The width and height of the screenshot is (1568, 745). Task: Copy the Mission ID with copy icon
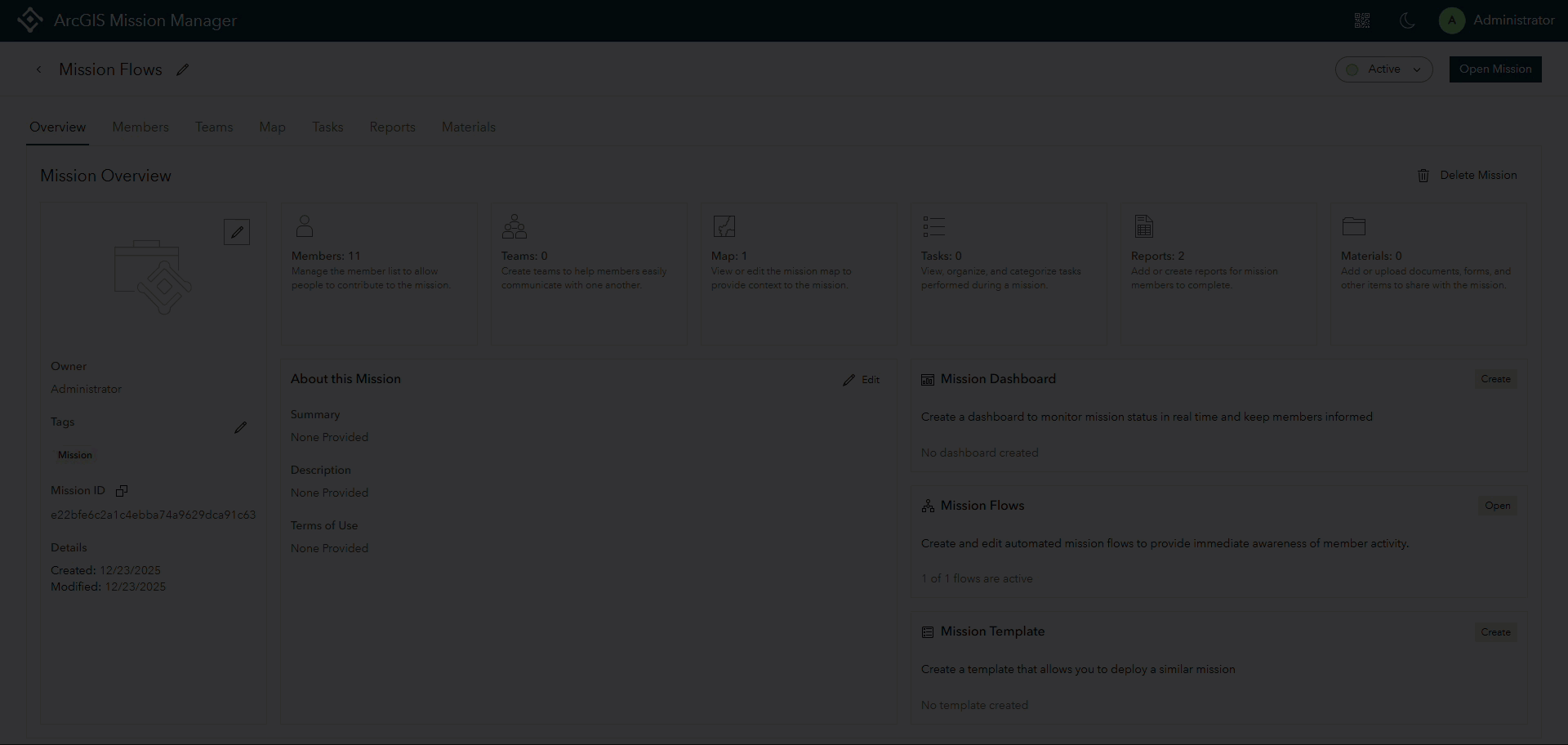(x=122, y=491)
